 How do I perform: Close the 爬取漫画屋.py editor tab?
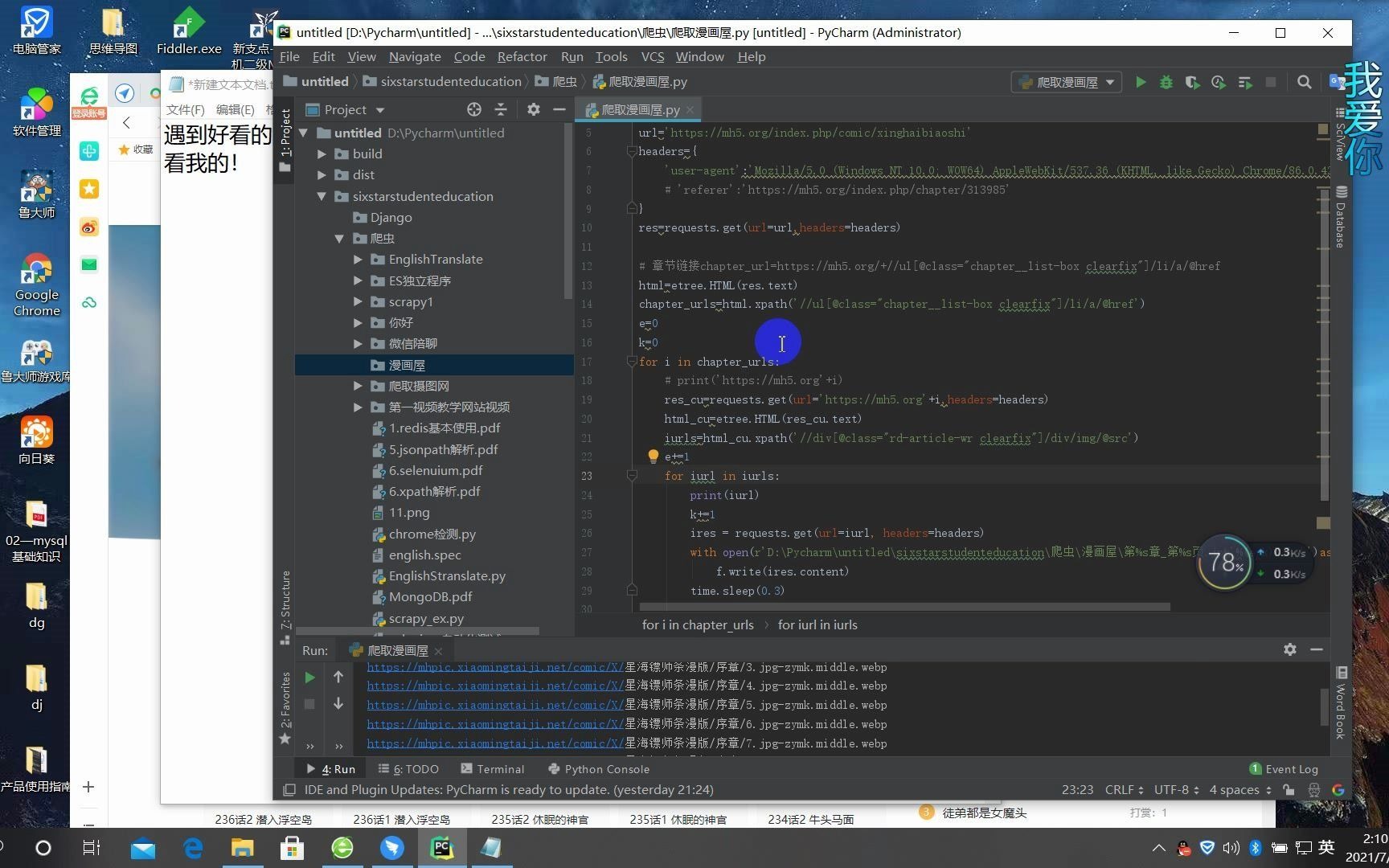tap(690, 110)
